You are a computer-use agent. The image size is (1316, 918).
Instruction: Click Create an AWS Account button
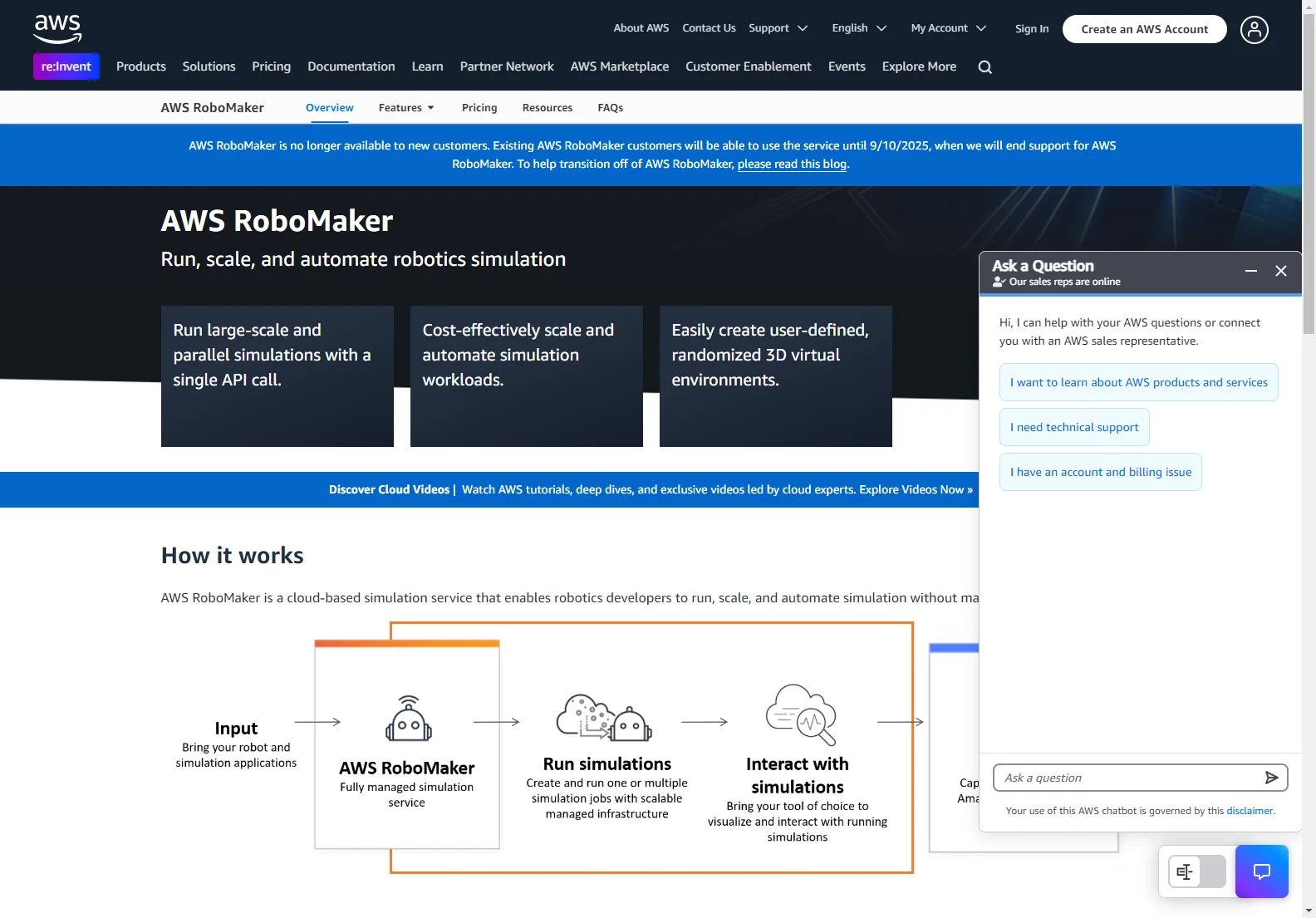tap(1145, 29)
